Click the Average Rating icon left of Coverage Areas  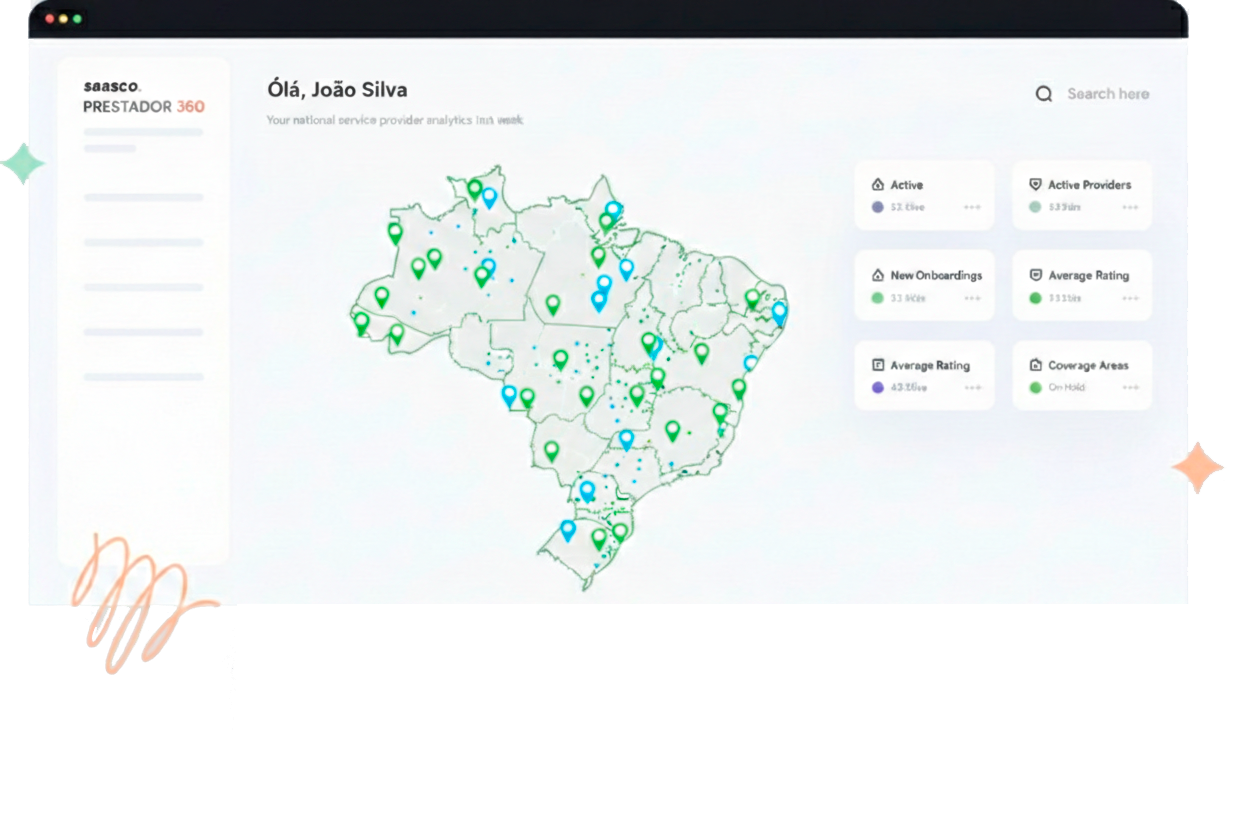click(878, 366)
